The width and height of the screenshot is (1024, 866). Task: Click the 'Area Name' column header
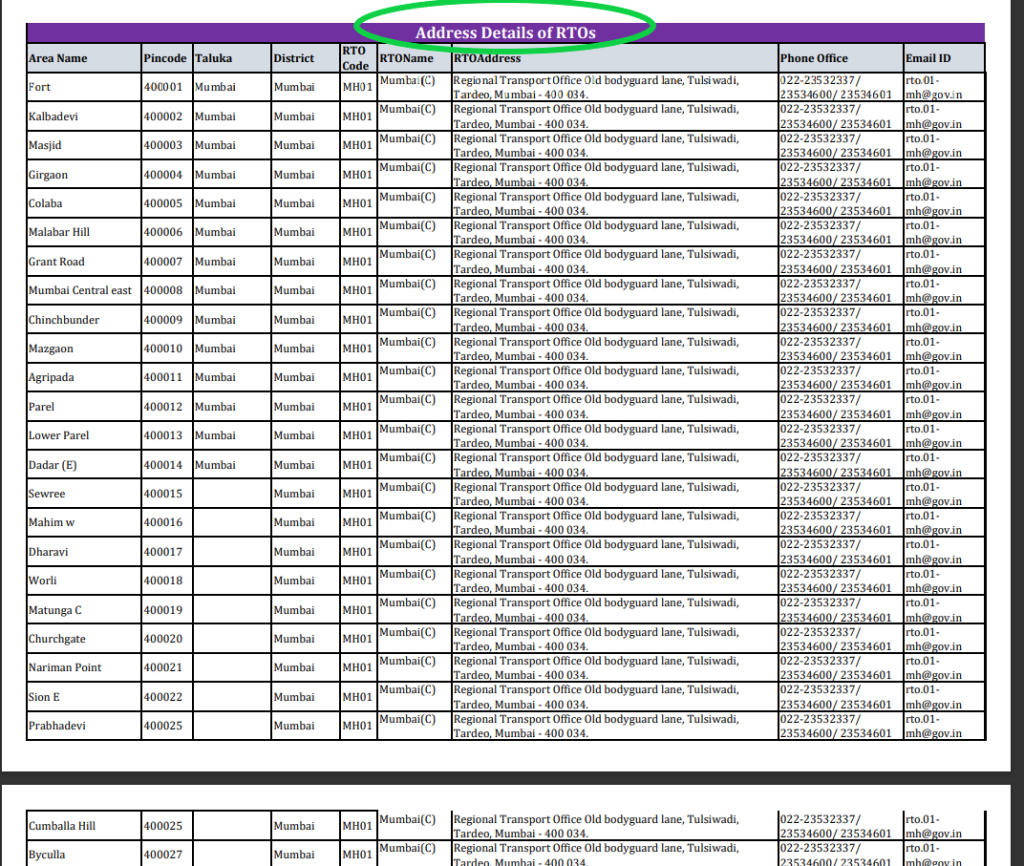58,58
